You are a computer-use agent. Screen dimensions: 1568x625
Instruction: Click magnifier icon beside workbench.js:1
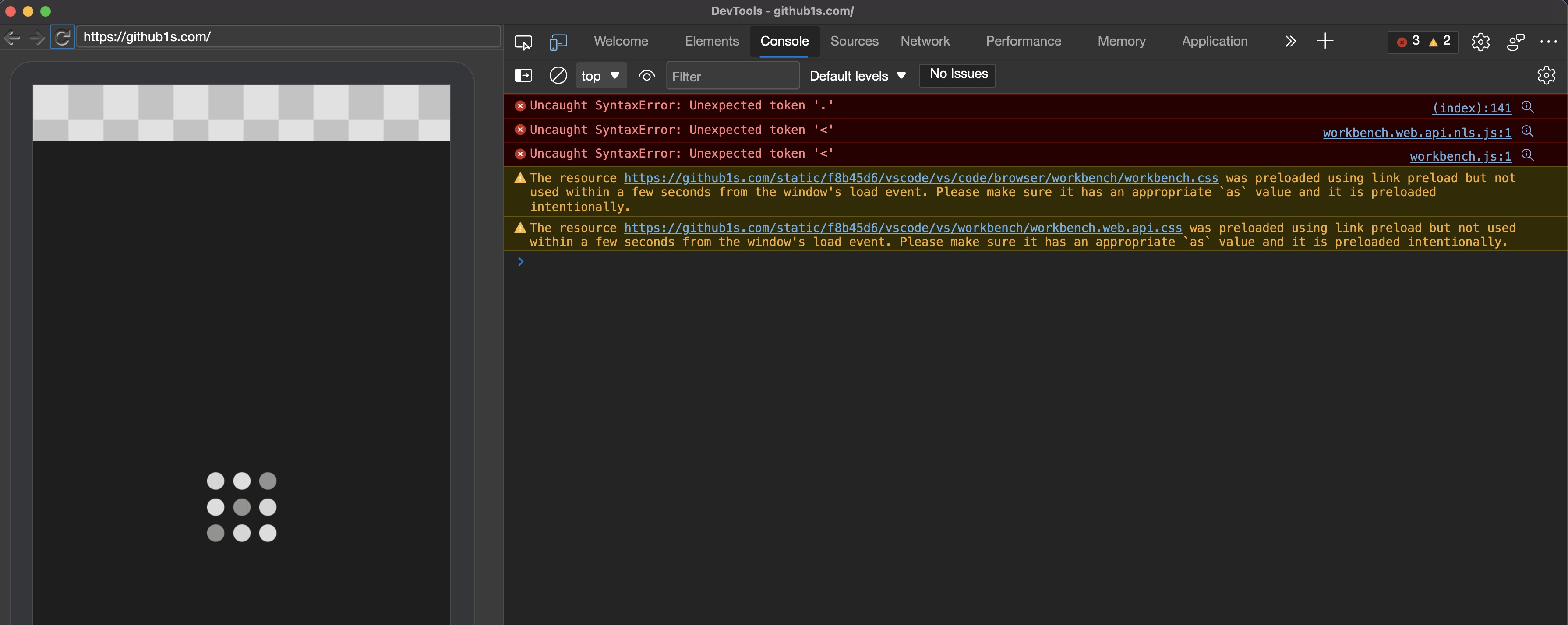[1527, 155]
